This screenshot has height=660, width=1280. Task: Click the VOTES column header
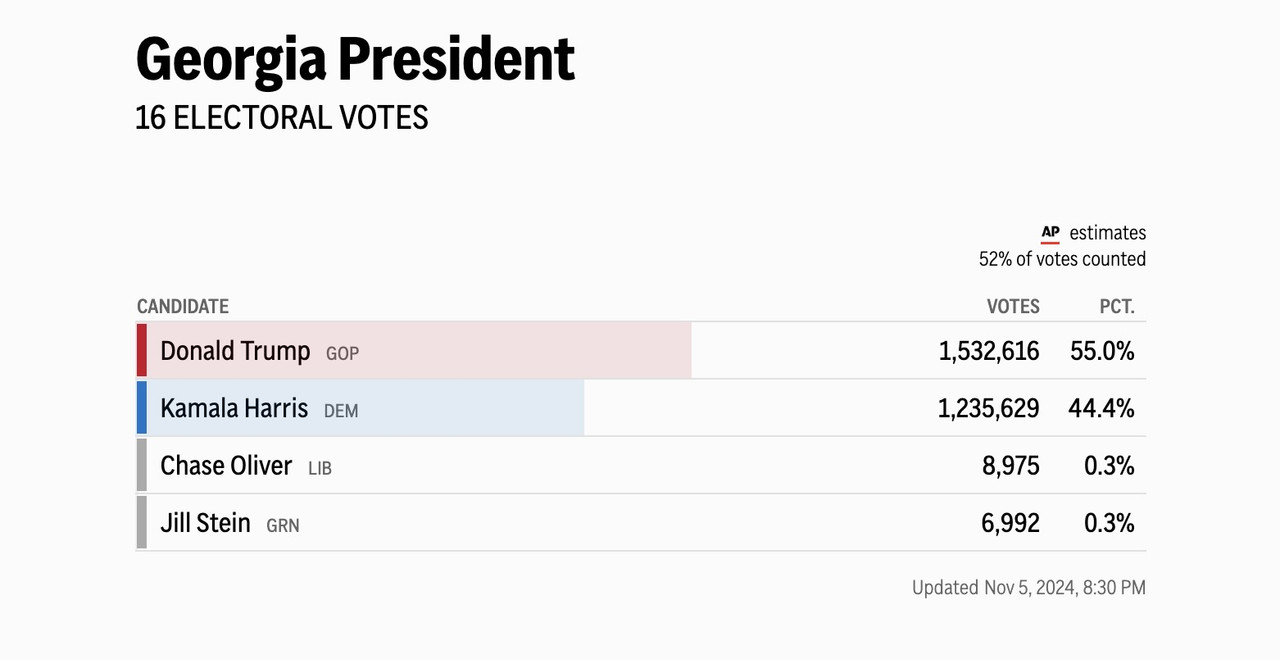coord(1013,307)
